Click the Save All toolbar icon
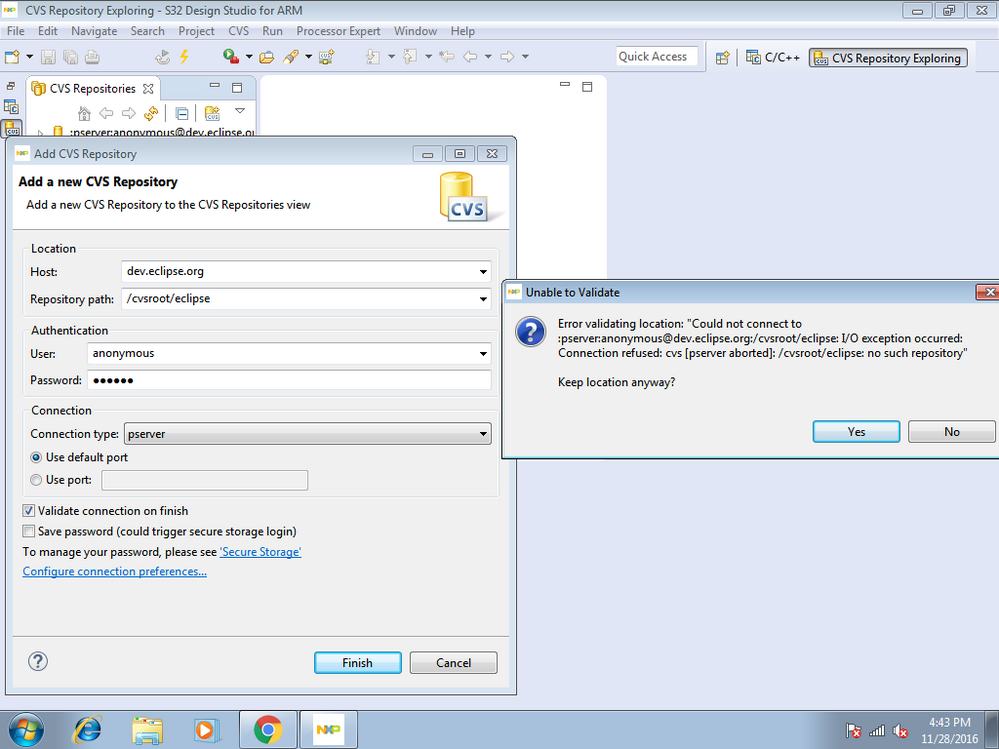The height and width of the screenshot is (749, 999). click(70, 57)
